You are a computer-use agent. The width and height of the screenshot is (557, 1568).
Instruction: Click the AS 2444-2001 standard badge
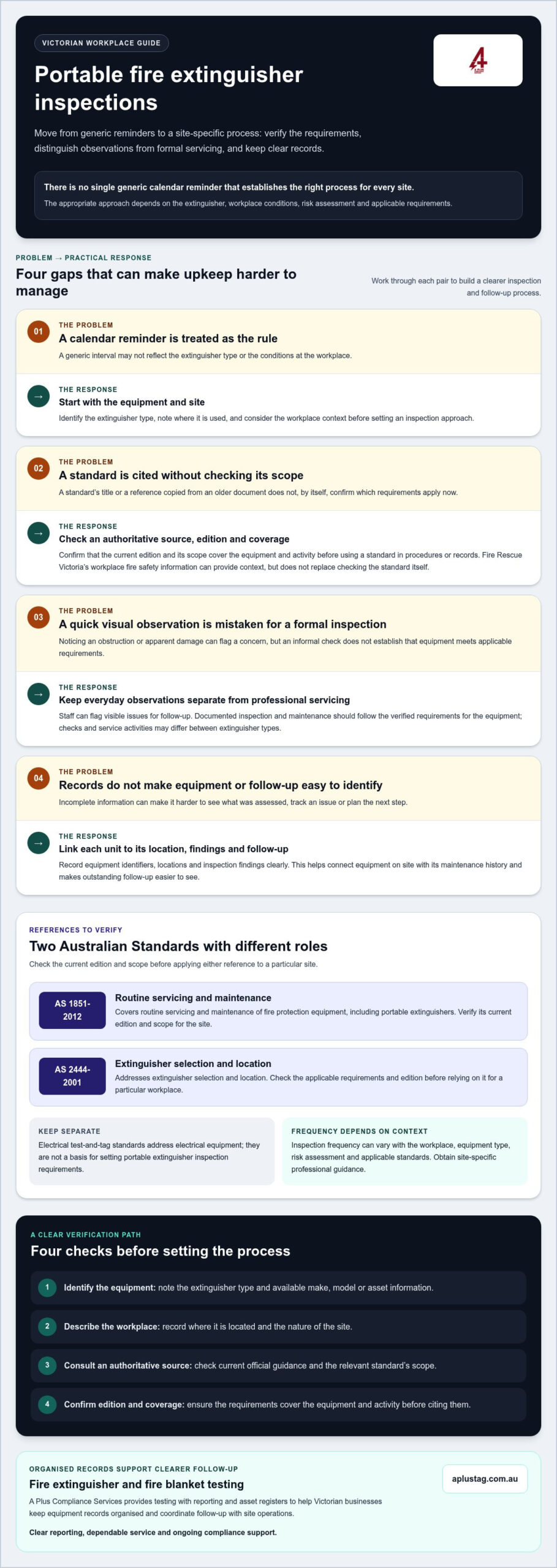coord(72,1076)
